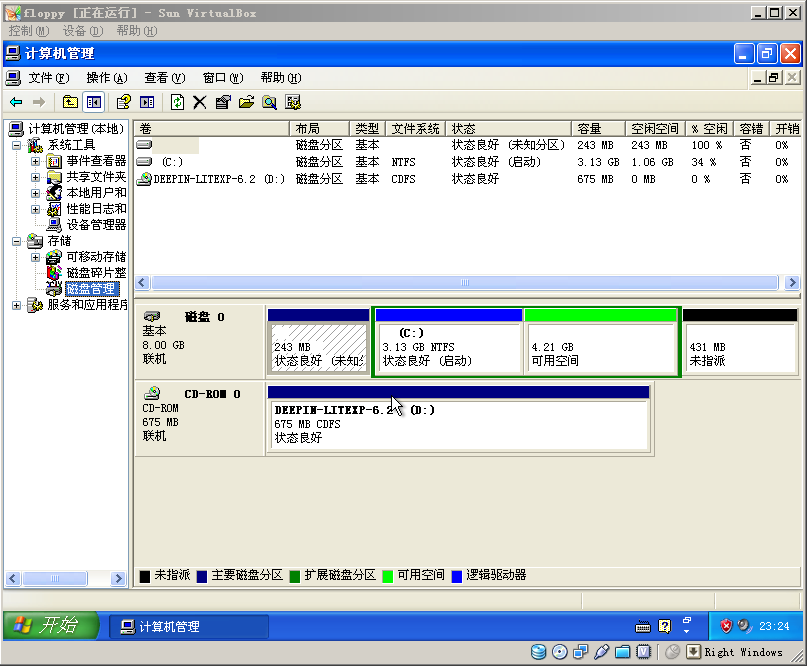The width and height of the screenshot is (807, 666).
Task: Click the VirtualBox shared folders status icon
Action: [x=623, y=652]
